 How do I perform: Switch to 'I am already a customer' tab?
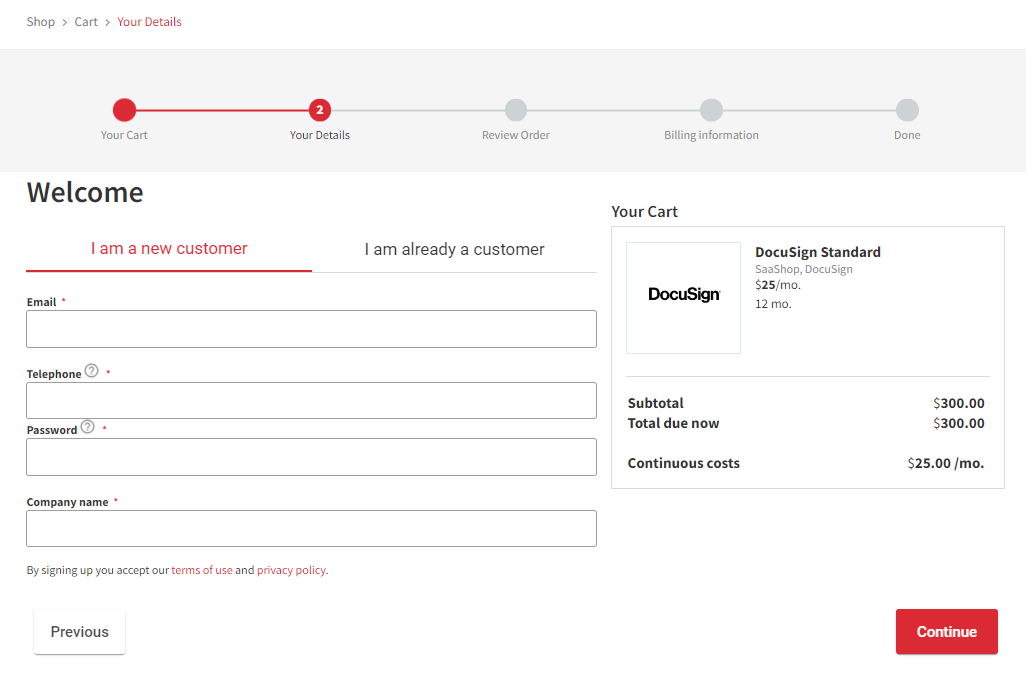tap(454, 249)
